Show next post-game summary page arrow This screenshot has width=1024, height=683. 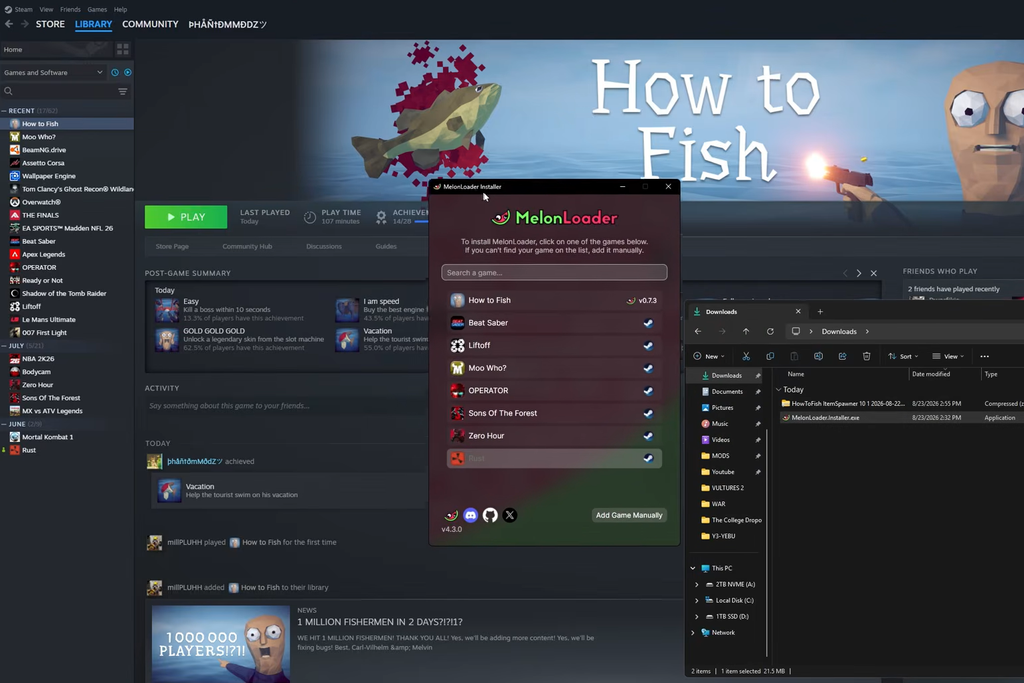coord(859,273)
